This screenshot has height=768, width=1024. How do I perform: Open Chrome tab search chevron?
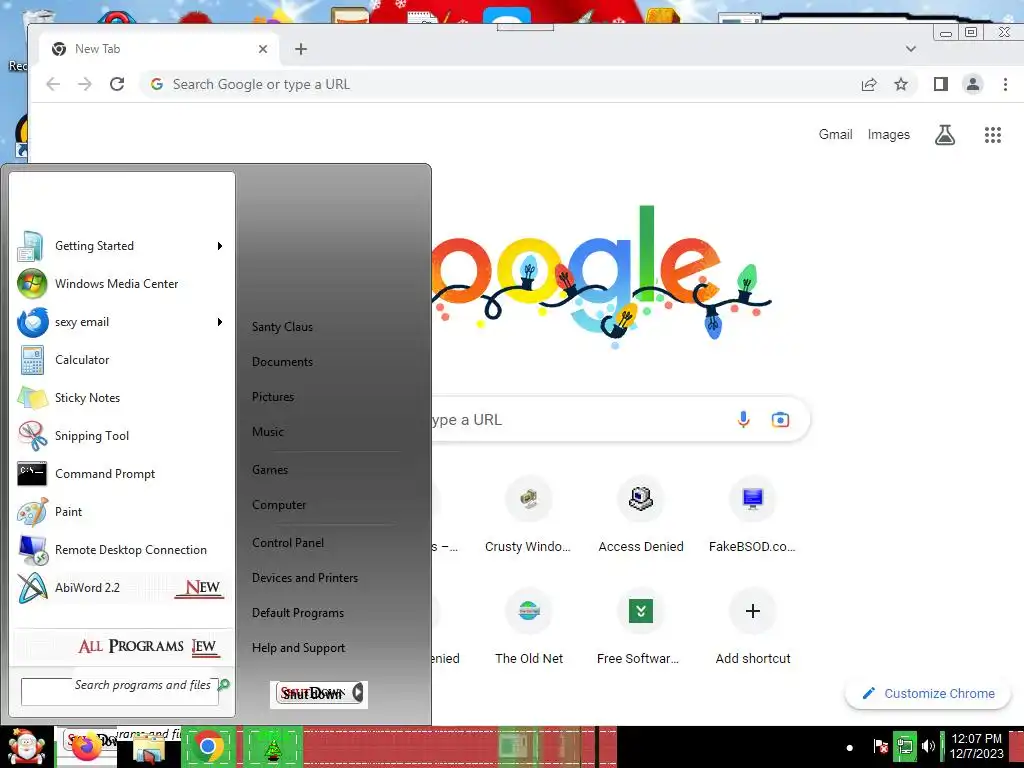910,49
